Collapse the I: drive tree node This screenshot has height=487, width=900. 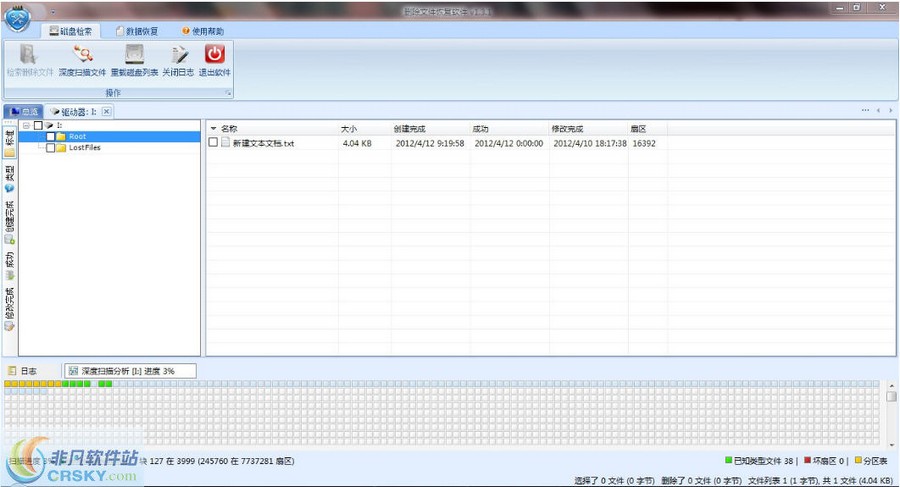click(x=26, y=125)
